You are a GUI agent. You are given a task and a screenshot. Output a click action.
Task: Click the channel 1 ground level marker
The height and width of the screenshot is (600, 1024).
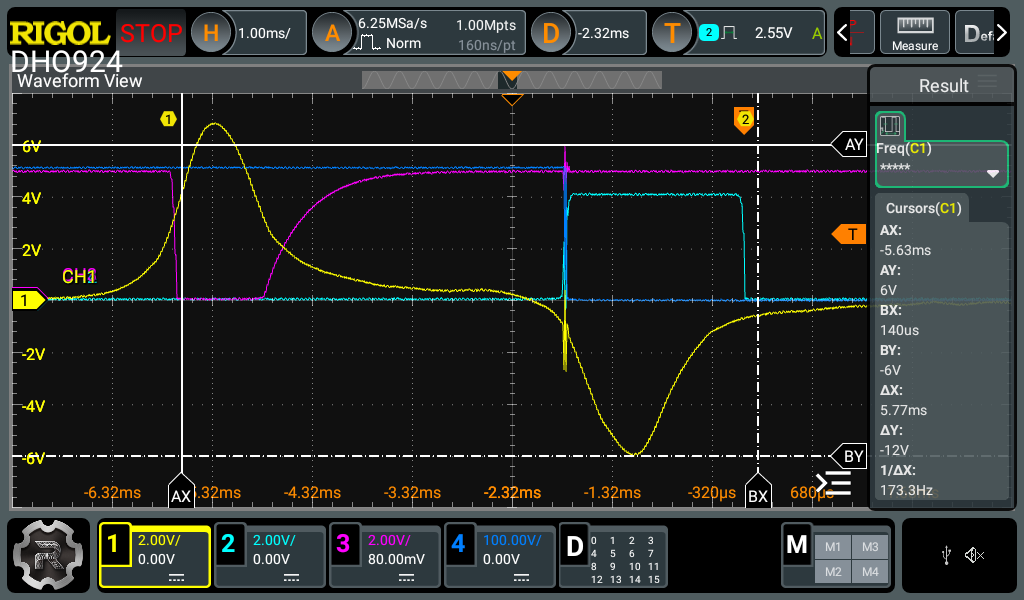tap(28, 300)
